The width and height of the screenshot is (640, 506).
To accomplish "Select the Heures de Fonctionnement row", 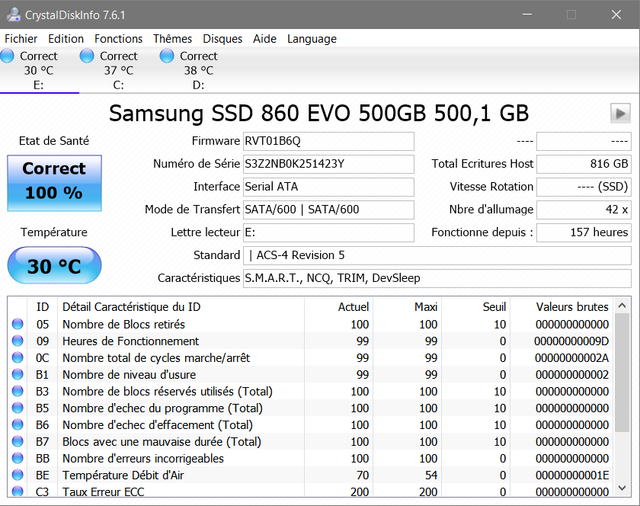I will click(311, 341).
